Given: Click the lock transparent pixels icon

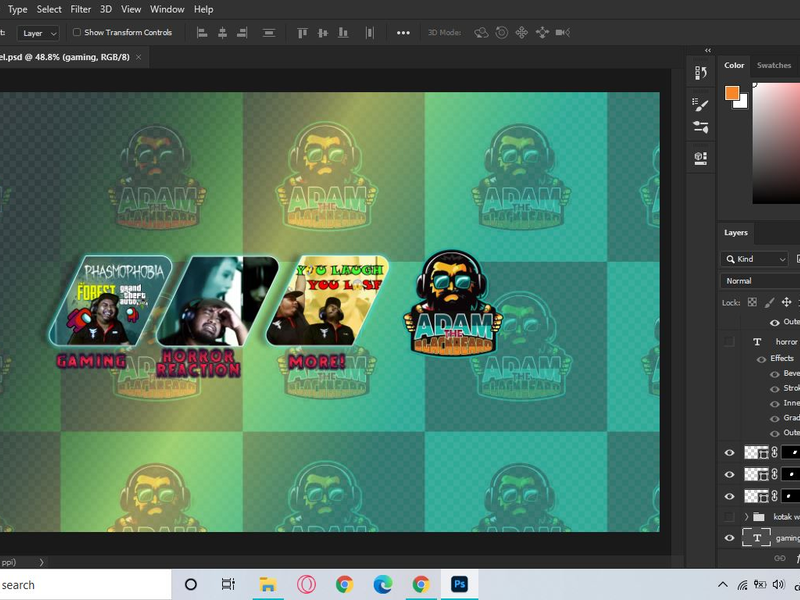Looking at the screenshot, I should 752,302.
